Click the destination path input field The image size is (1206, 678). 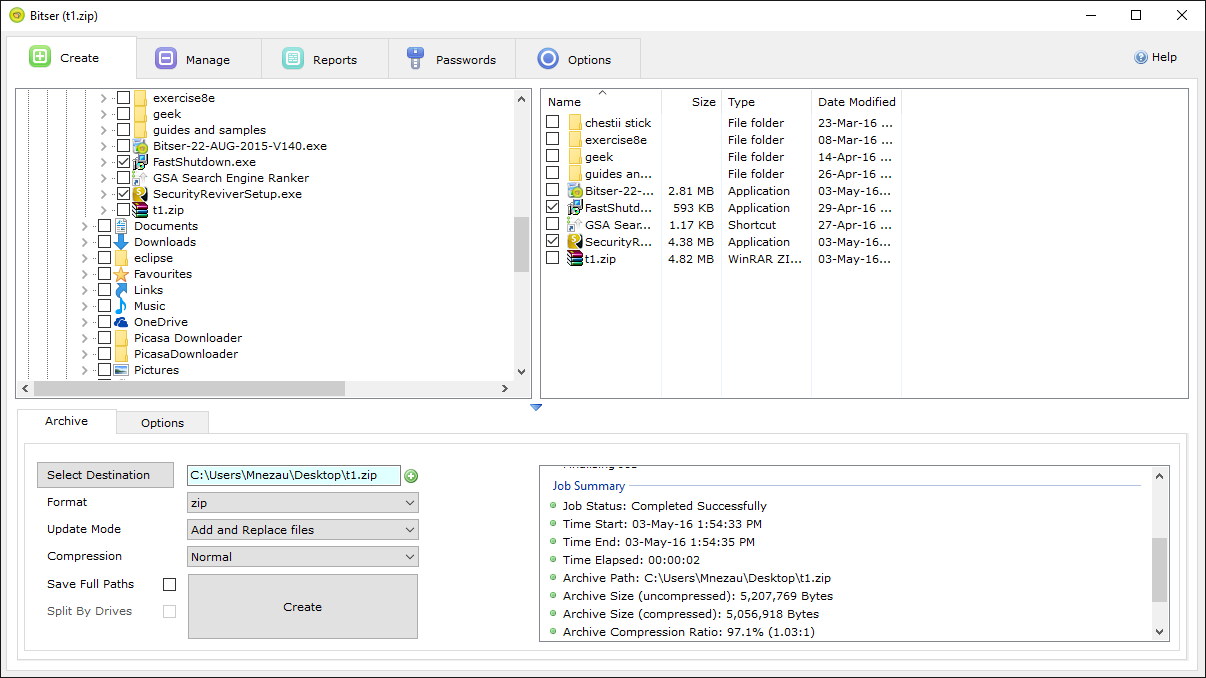coord(295,475)
